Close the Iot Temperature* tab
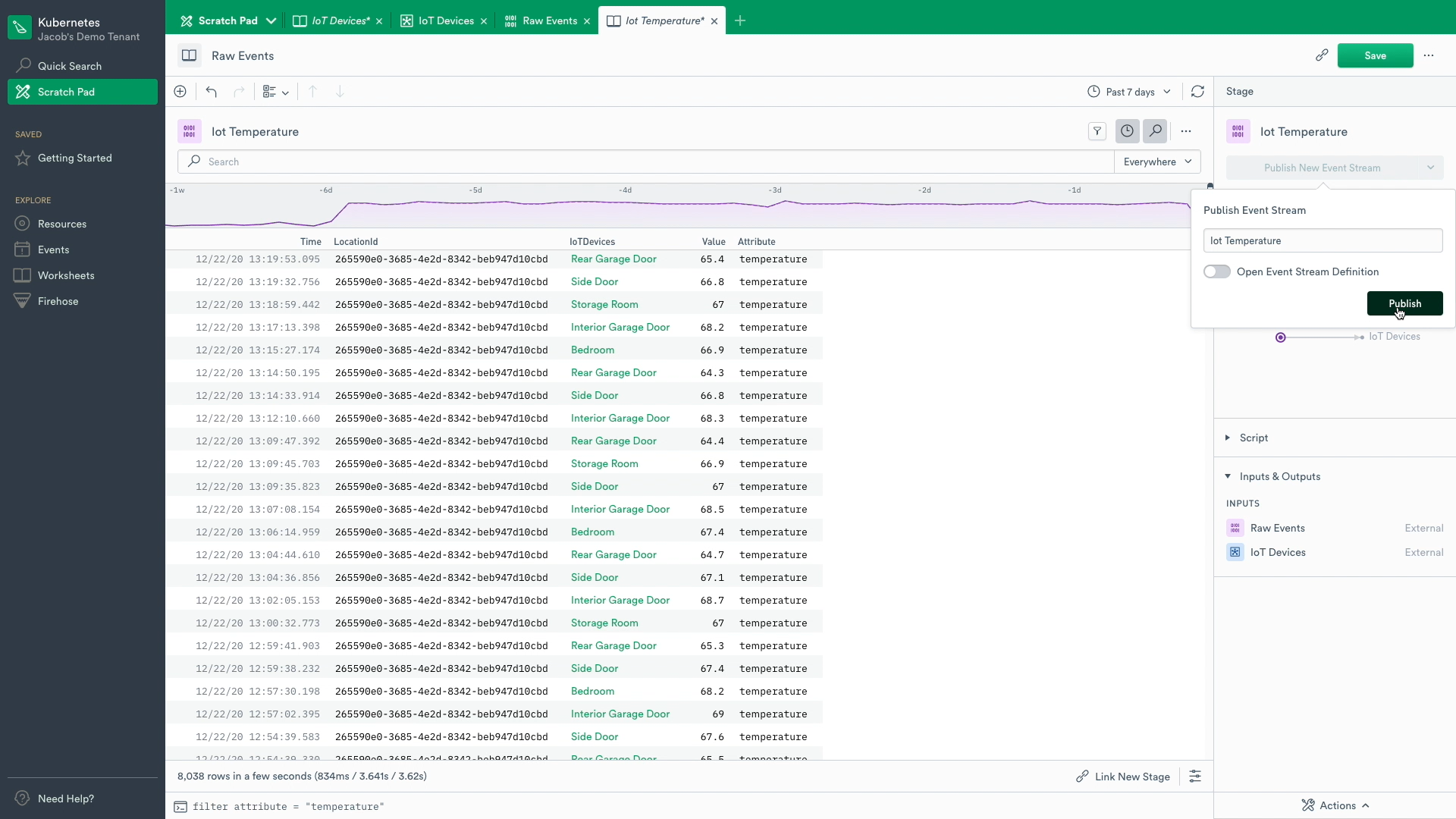This screenshot has height=819, width=1456. click(714, 21)
